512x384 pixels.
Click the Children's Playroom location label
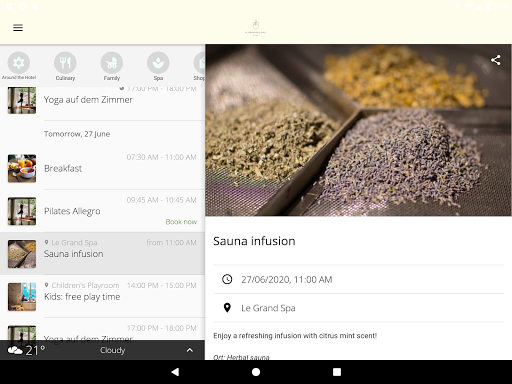(85, 285)
